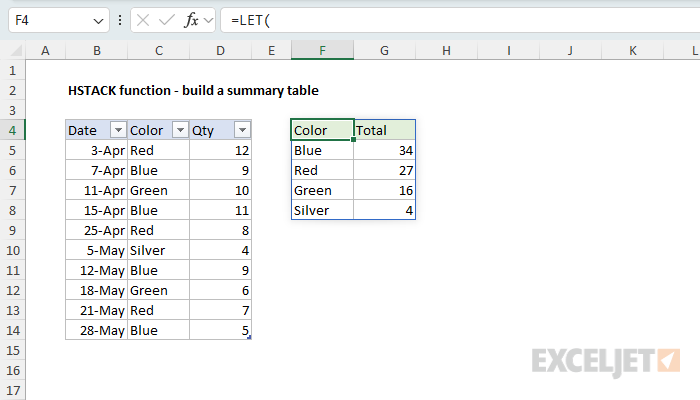Image resolution: width=700 pixels, height=400 pixels.
Task: Click the Select All corner triangle
Action: (16, 50)
